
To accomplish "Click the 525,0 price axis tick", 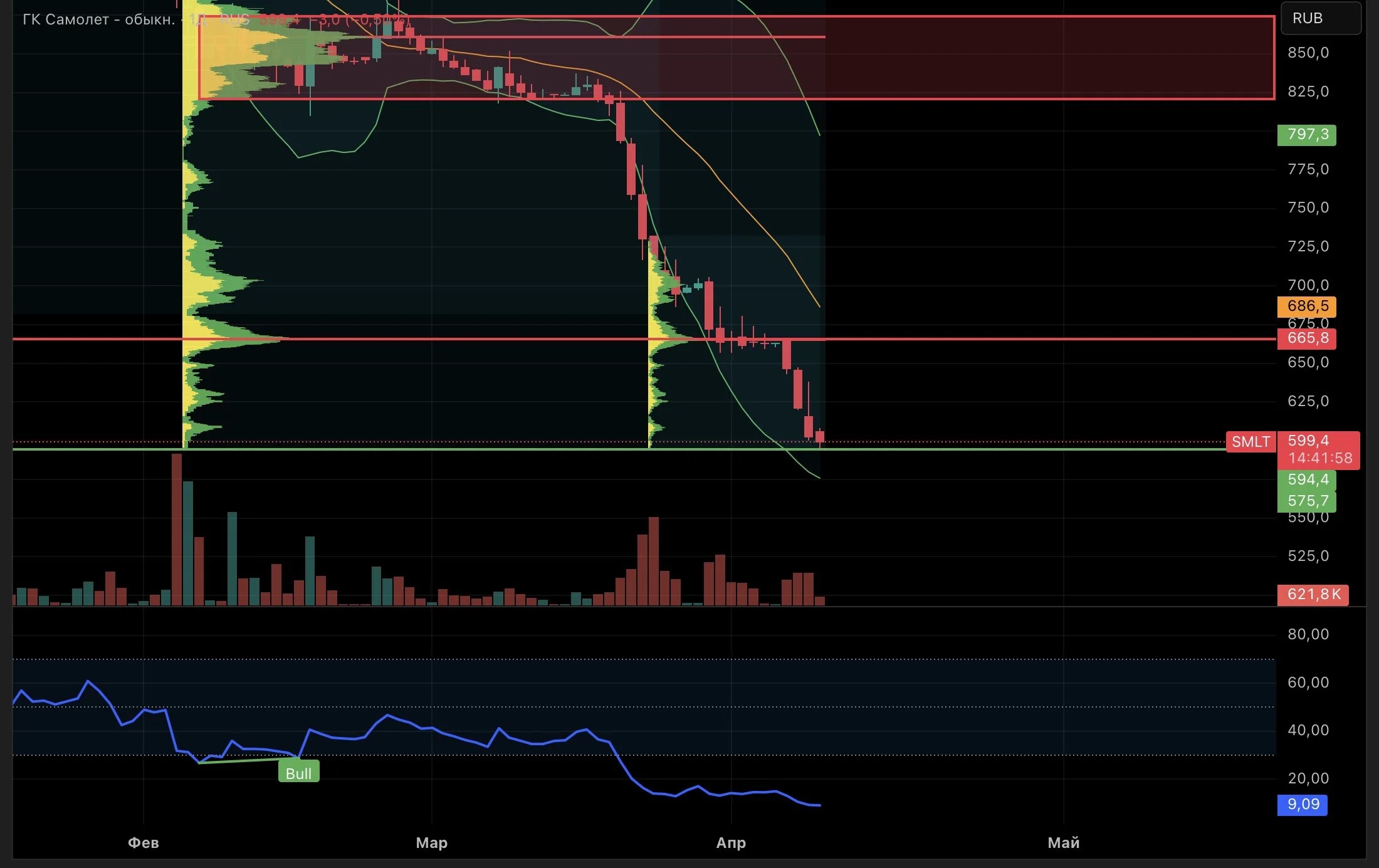I will point(1308,556).
